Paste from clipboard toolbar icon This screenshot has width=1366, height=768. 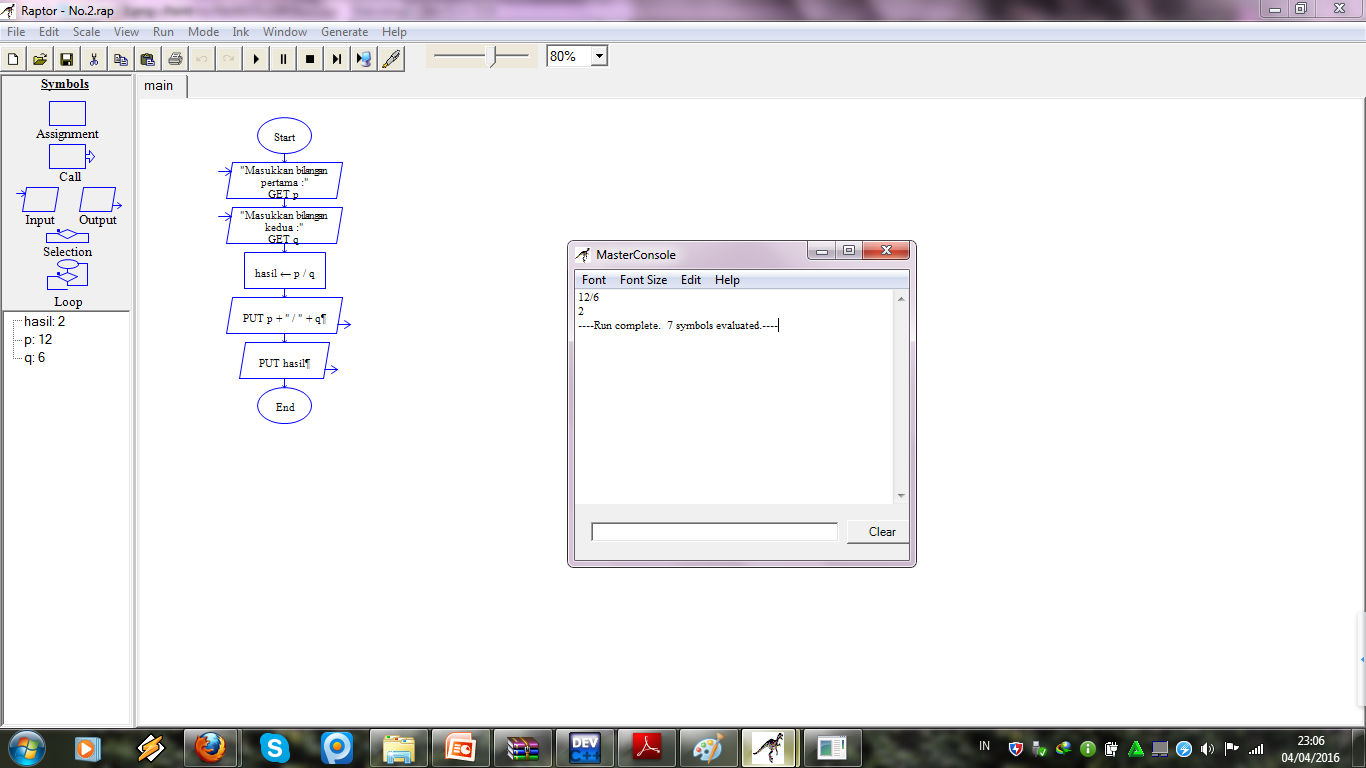pos(148,59)
